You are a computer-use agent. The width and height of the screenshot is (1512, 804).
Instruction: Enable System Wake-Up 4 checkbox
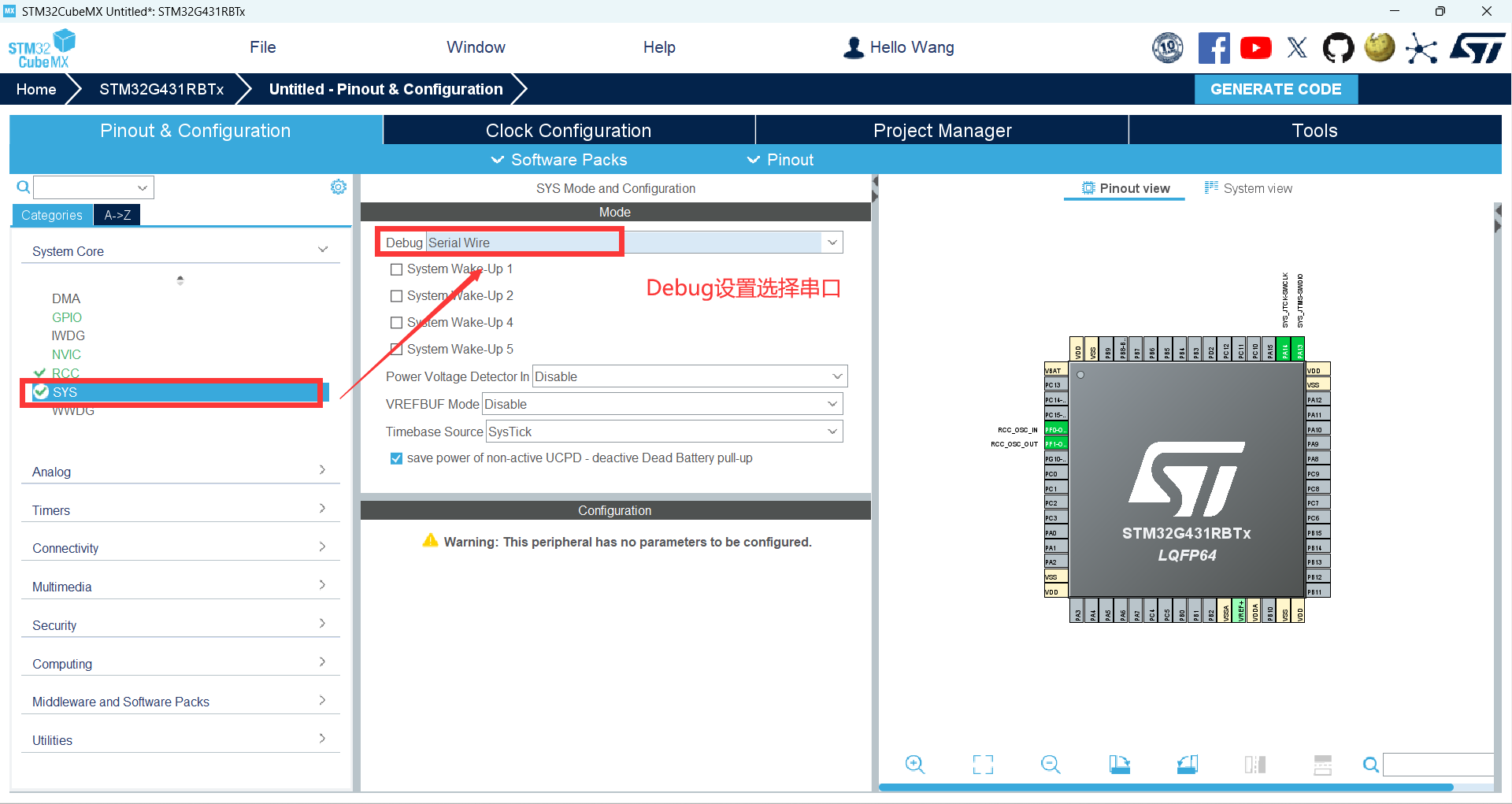pyautogui.click(x=397, y=323)
